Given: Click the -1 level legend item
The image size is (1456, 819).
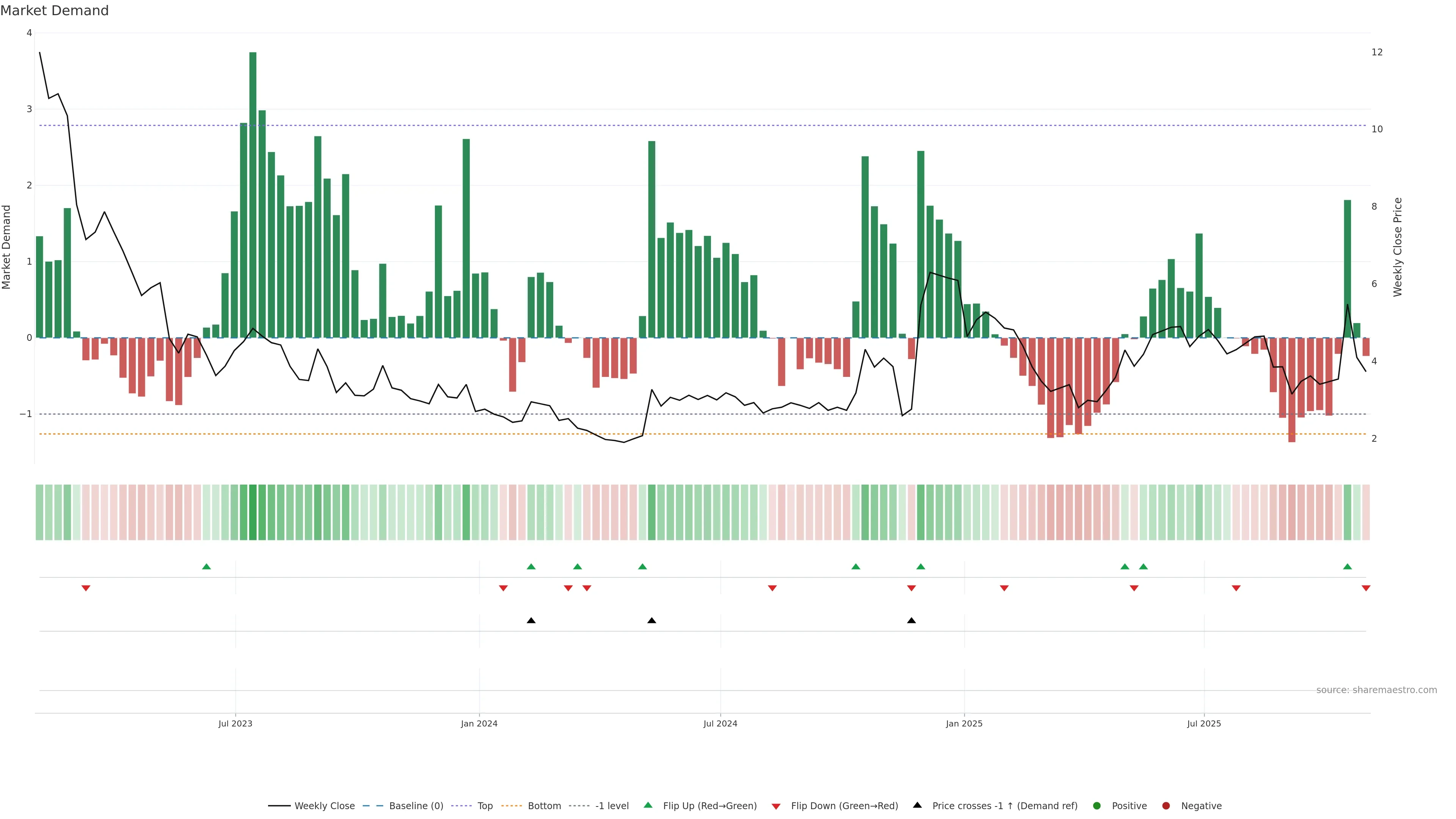Looking at the screenshot, I should (612, 806).
